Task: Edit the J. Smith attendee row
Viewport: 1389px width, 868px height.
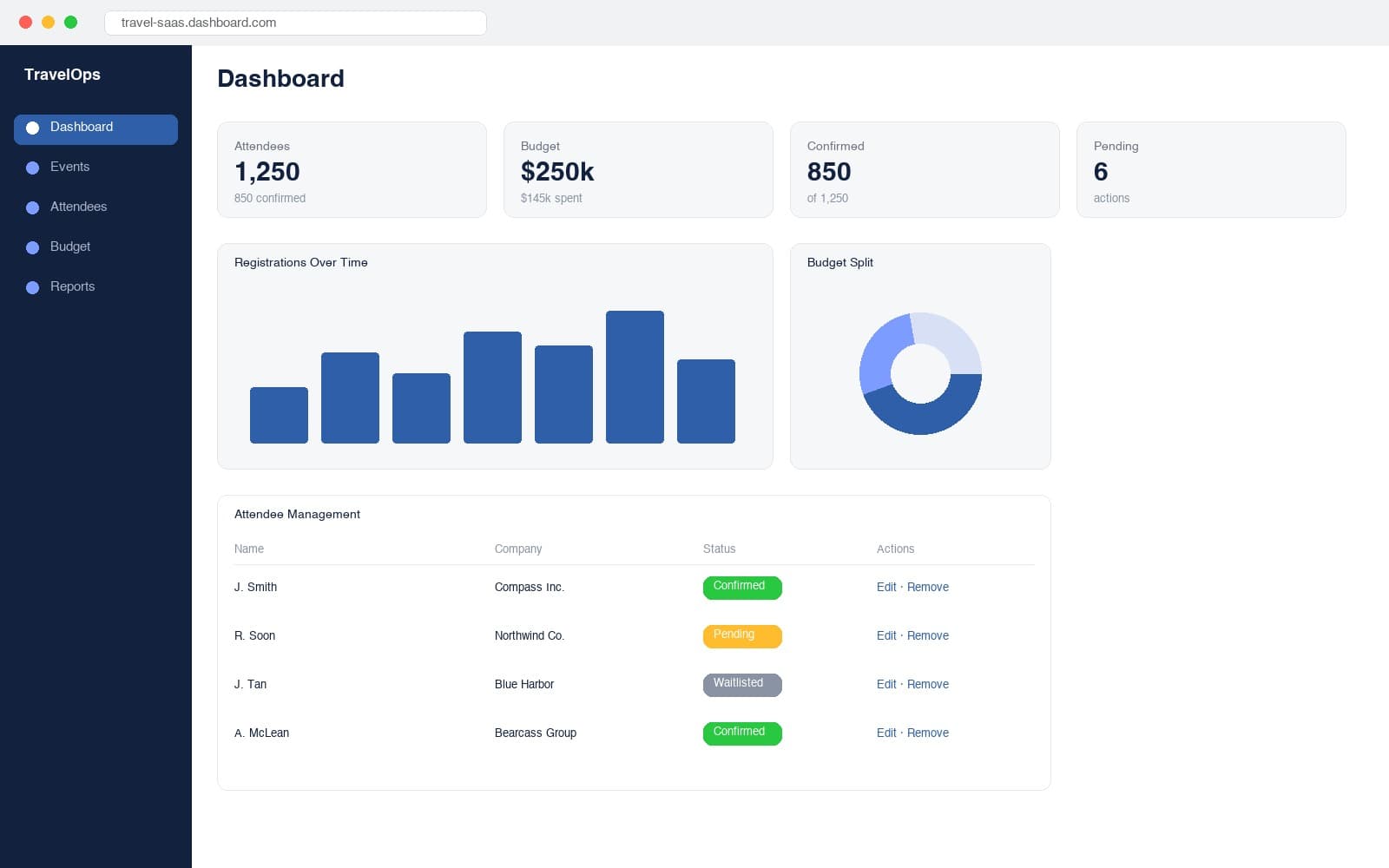Action: tap(886, 587)
